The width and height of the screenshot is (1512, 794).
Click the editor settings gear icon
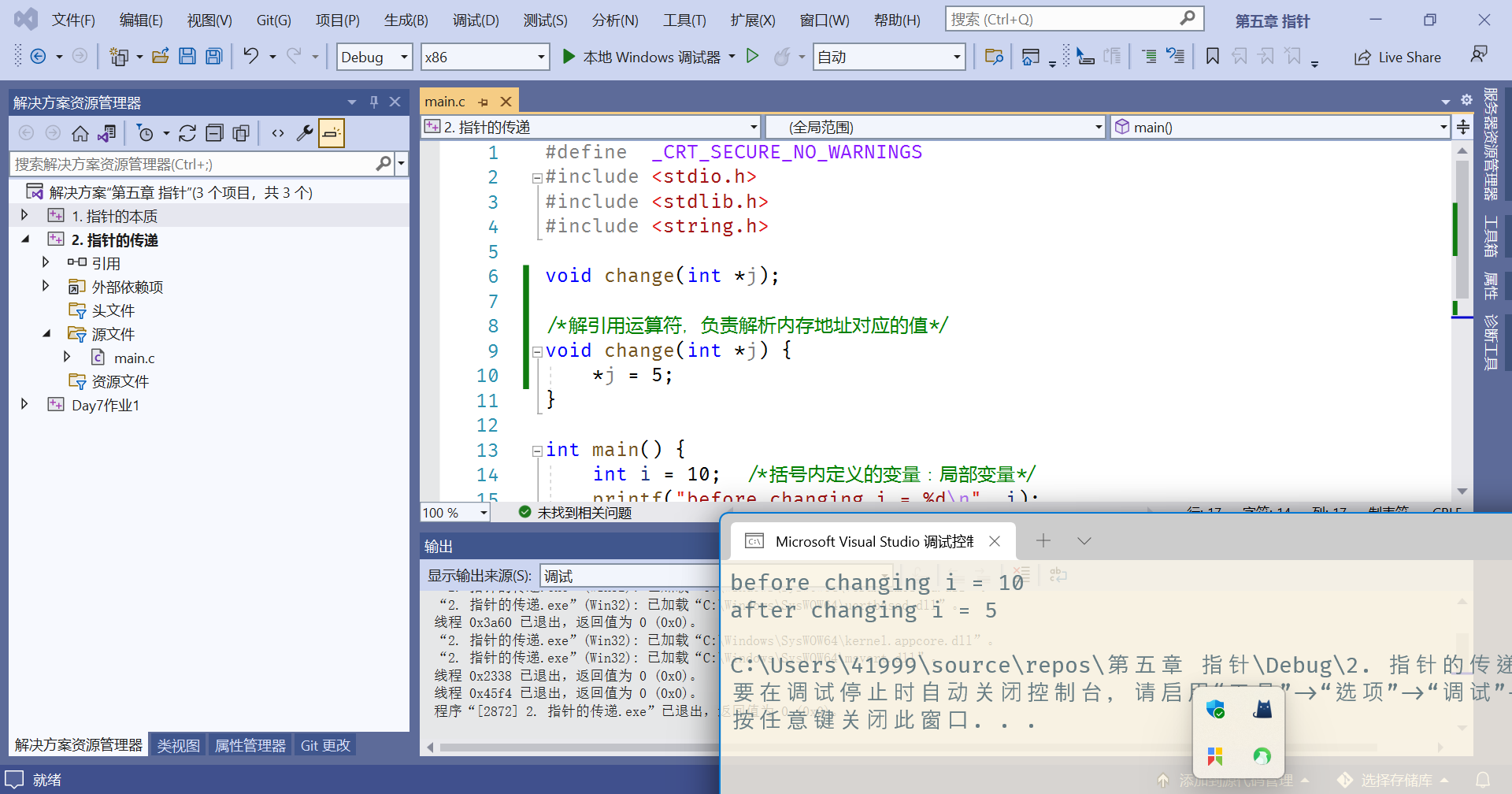[x=1466, y=100]
